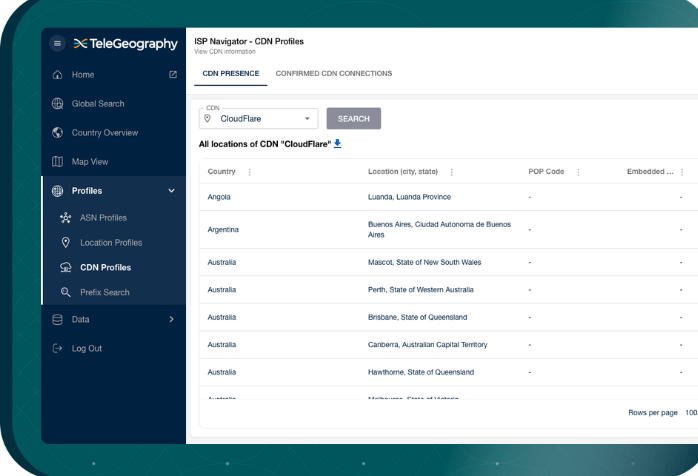698x476 pixels.
Task: Switch to CDN Presence tab
Action: pos(231,73)
